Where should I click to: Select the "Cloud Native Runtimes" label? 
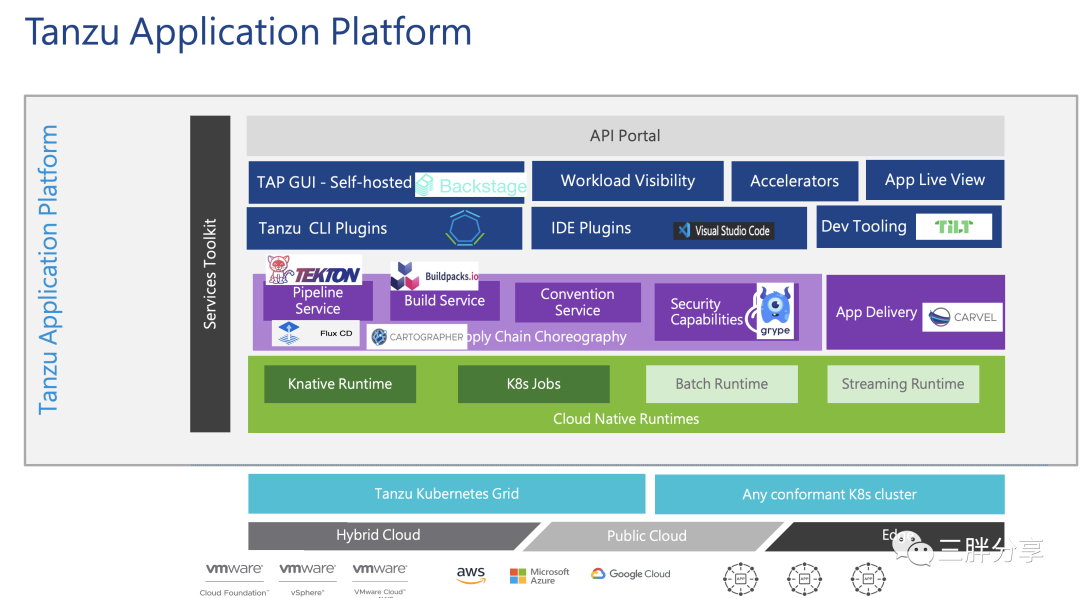(x=625, y=419)
